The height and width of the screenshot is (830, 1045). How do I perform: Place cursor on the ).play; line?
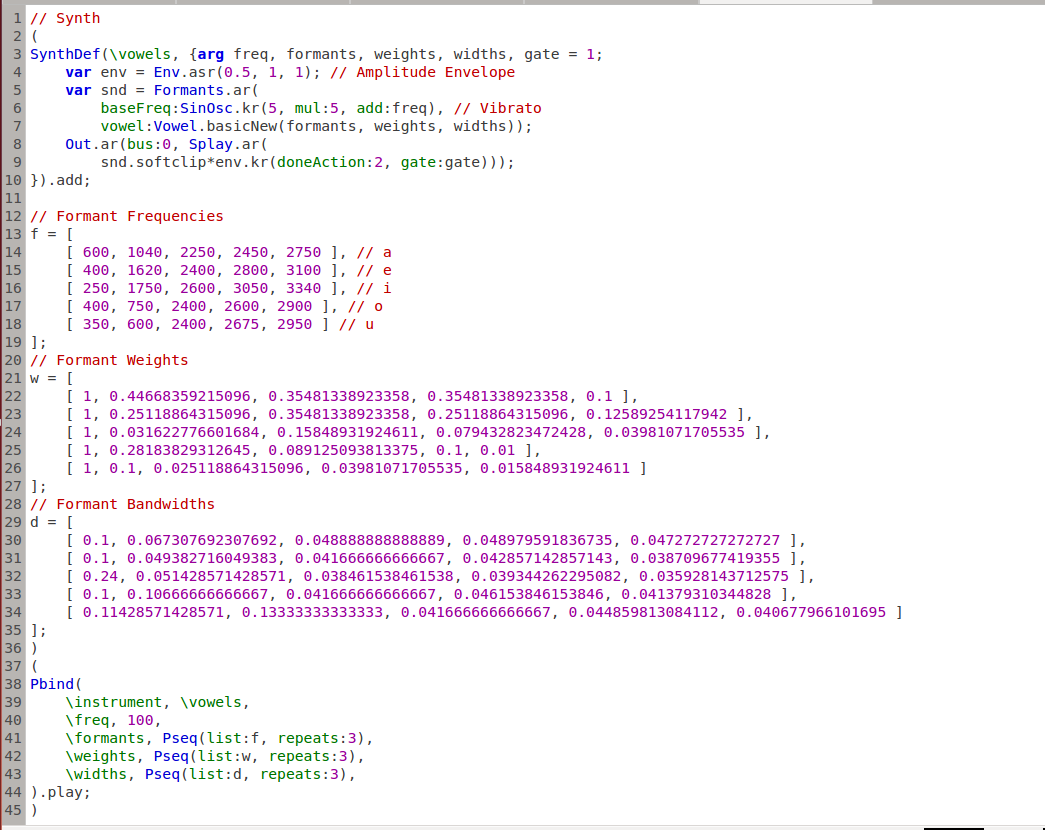click(60, 792)
